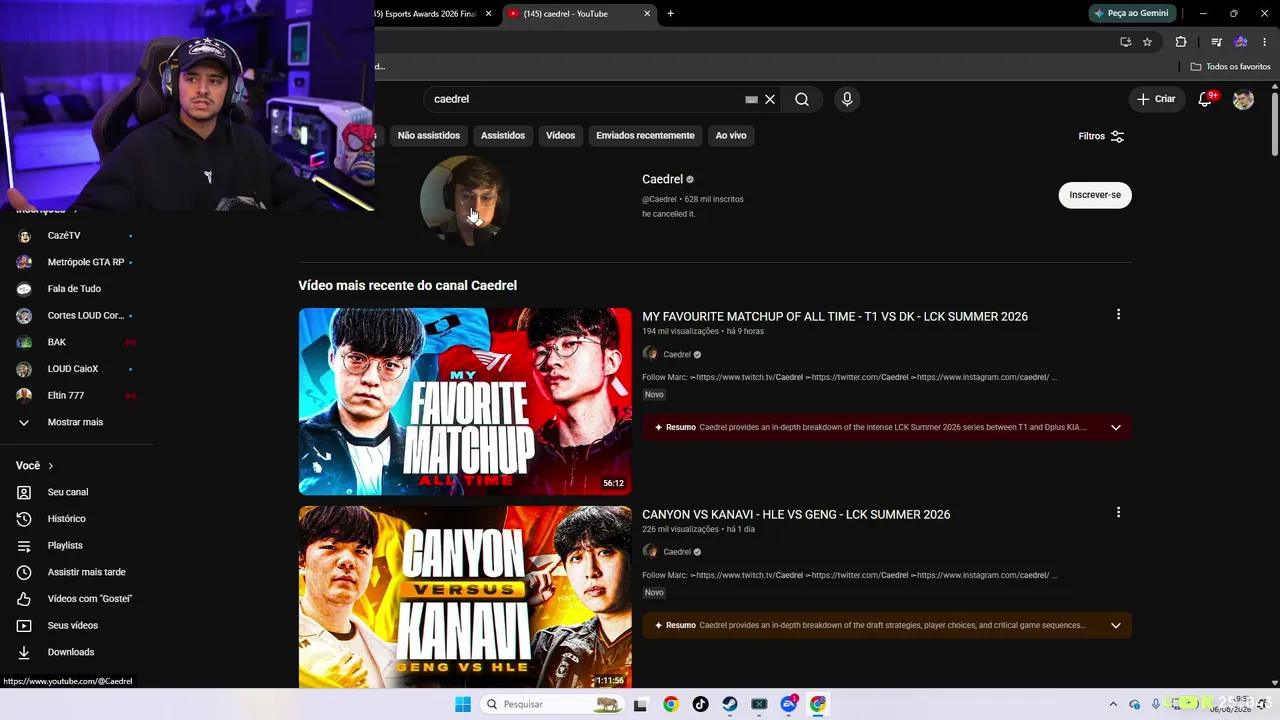Open more options for T1 VS DK video
Screen dimensions: 1280x720
click(x=1118, y=315)
